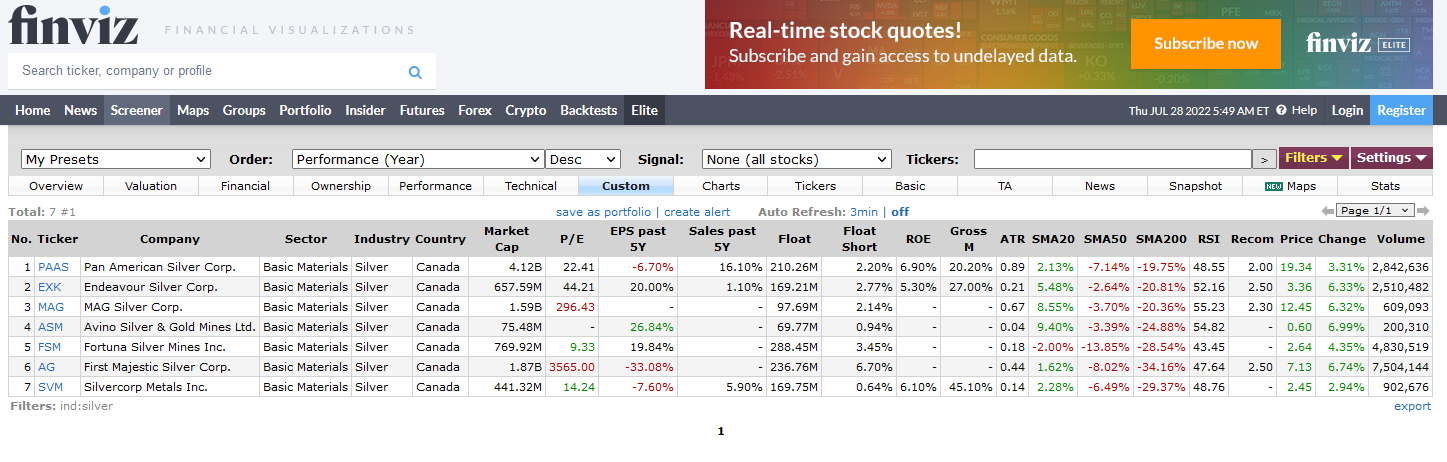Click the tickers go arrow button
The height and width of the screenshot is (462, 1447).
[1264, 159]
